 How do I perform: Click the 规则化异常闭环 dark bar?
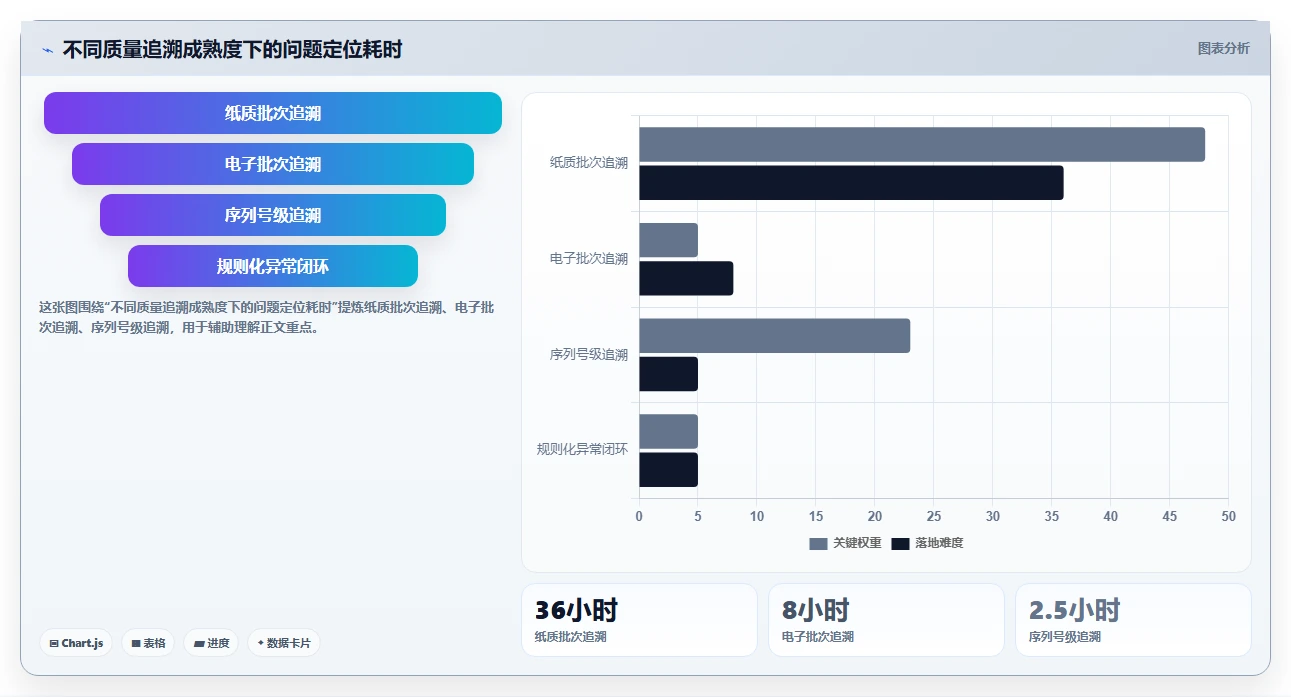click(x=668, y=470)
